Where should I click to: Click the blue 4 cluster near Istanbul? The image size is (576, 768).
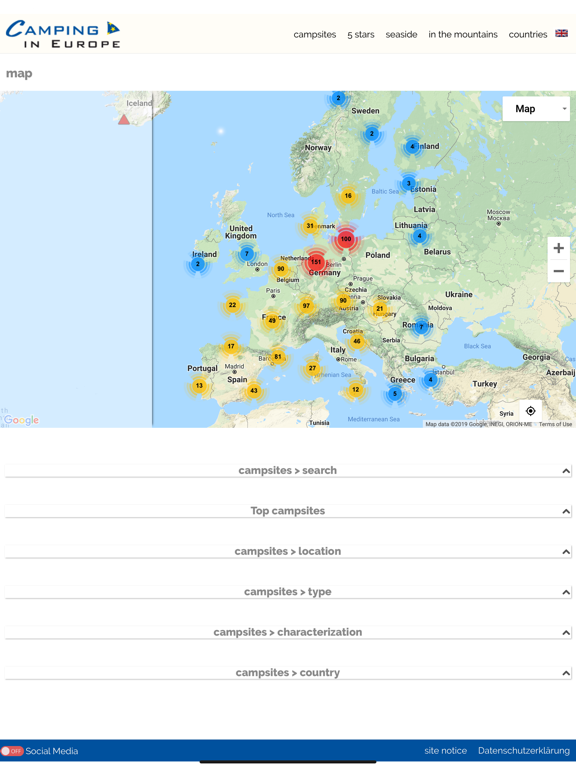pos(431,380)
